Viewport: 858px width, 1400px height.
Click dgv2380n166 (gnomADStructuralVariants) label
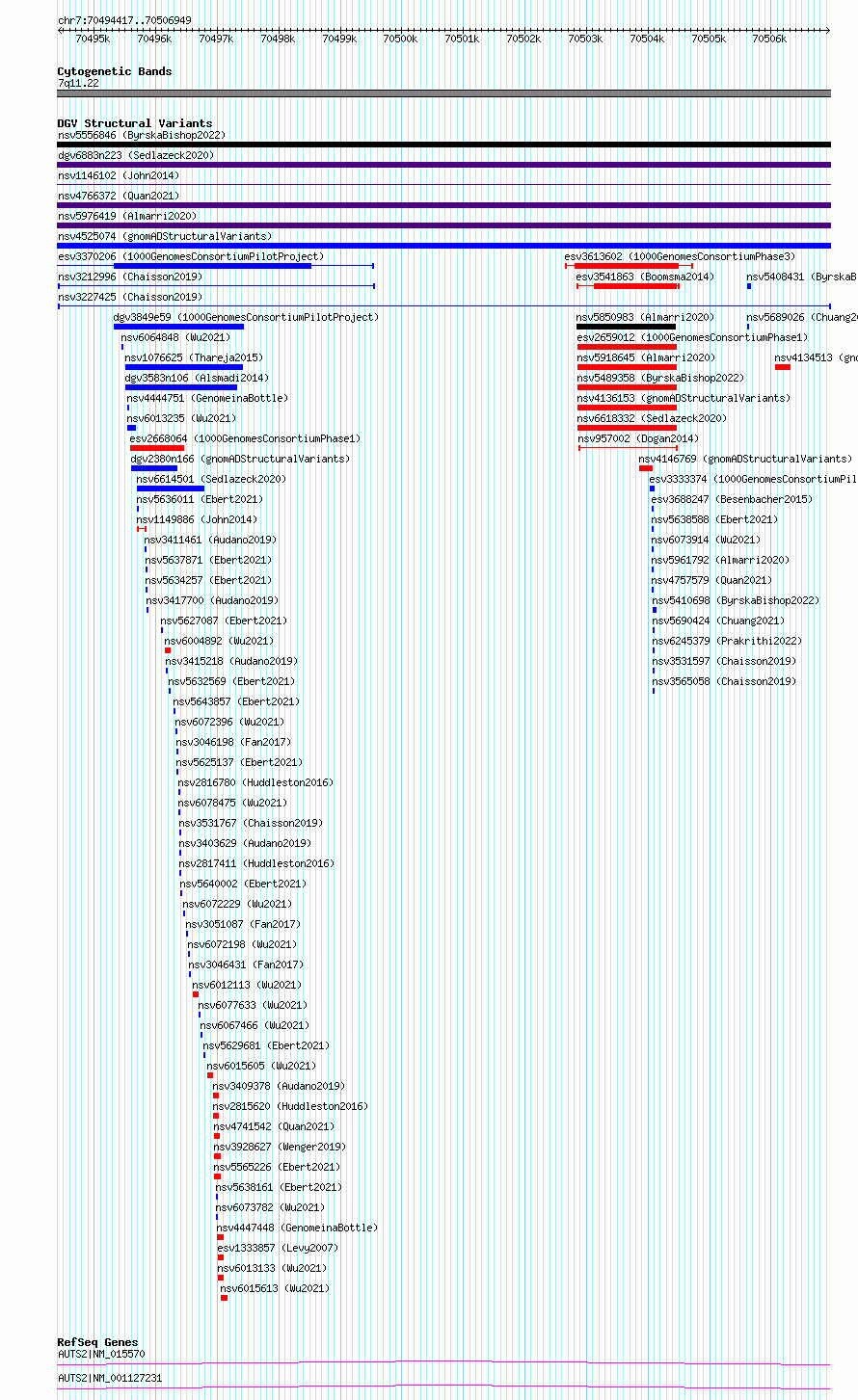click(x=241, y=459)
